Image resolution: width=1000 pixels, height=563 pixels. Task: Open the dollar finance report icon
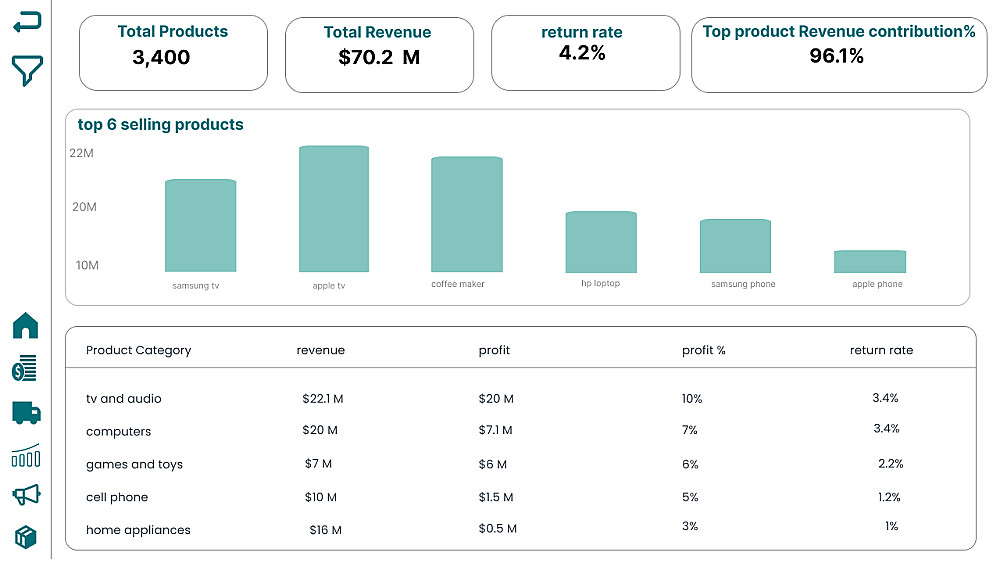[x=26, y=371]
